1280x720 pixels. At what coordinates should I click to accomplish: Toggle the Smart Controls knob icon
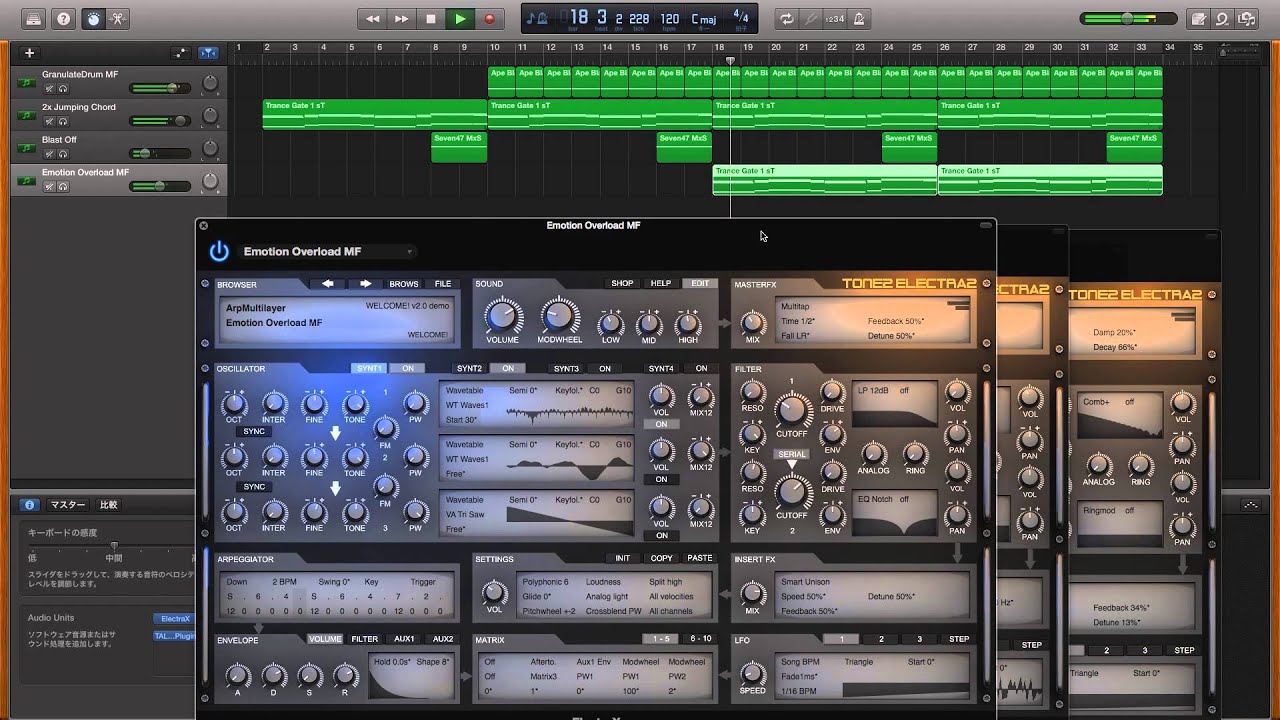(x=93, y=18)
